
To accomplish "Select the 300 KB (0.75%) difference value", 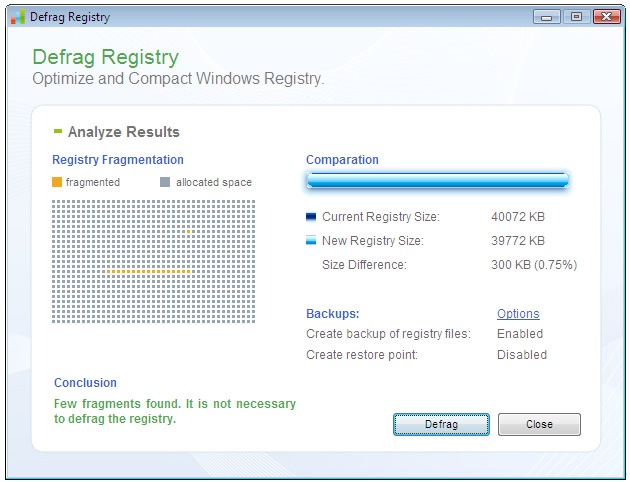I will coord(534,265).
